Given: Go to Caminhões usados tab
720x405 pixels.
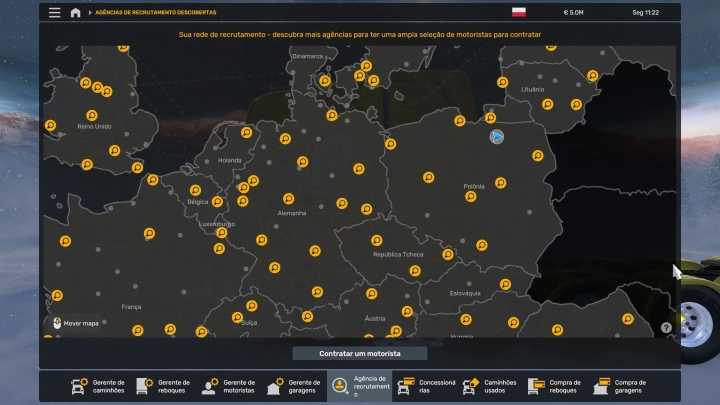Looking at the screenshot, I should pyautogui.click(x=490, y=386).
